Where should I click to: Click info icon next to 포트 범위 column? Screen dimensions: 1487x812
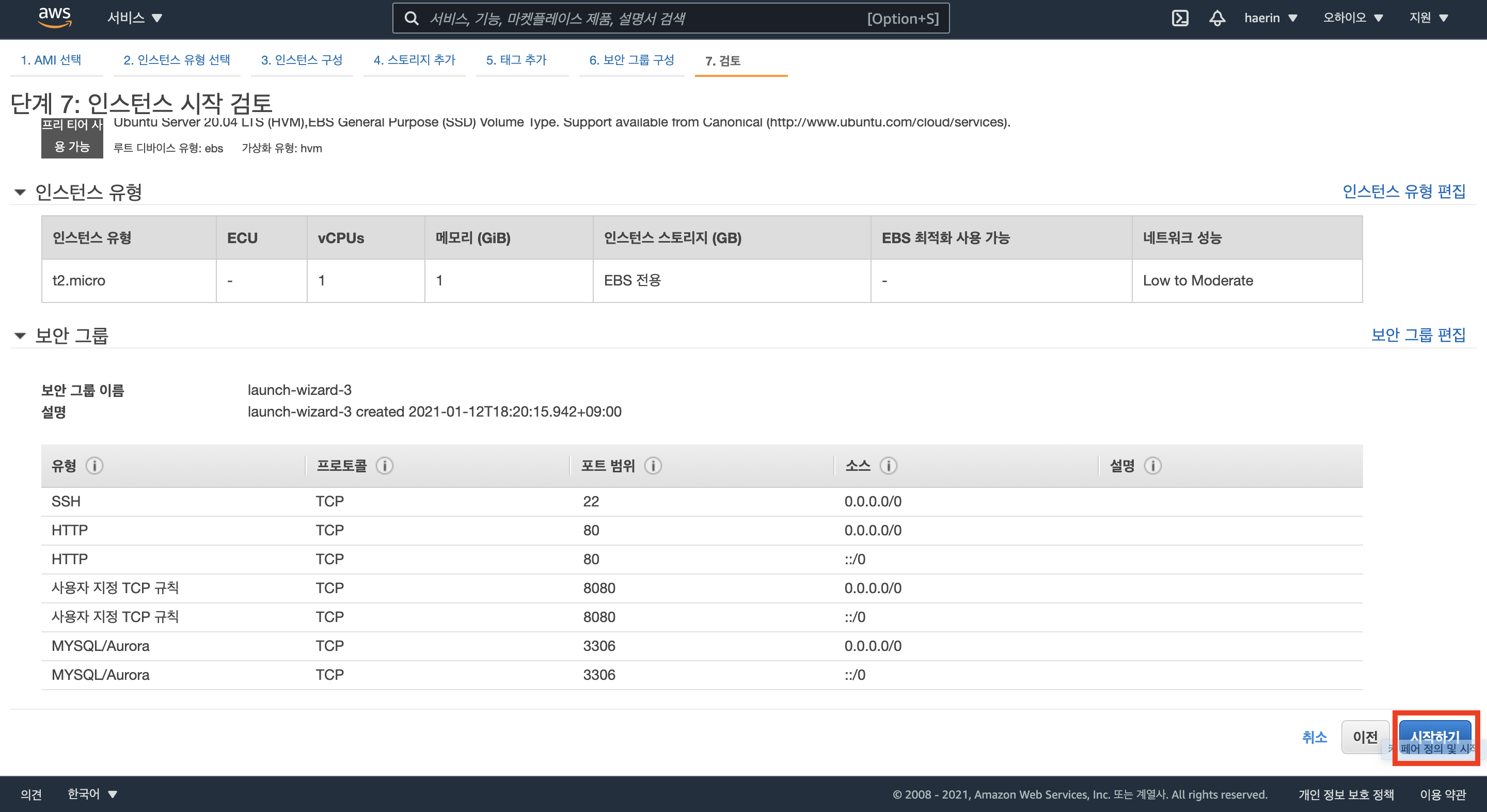pos(653,465)
